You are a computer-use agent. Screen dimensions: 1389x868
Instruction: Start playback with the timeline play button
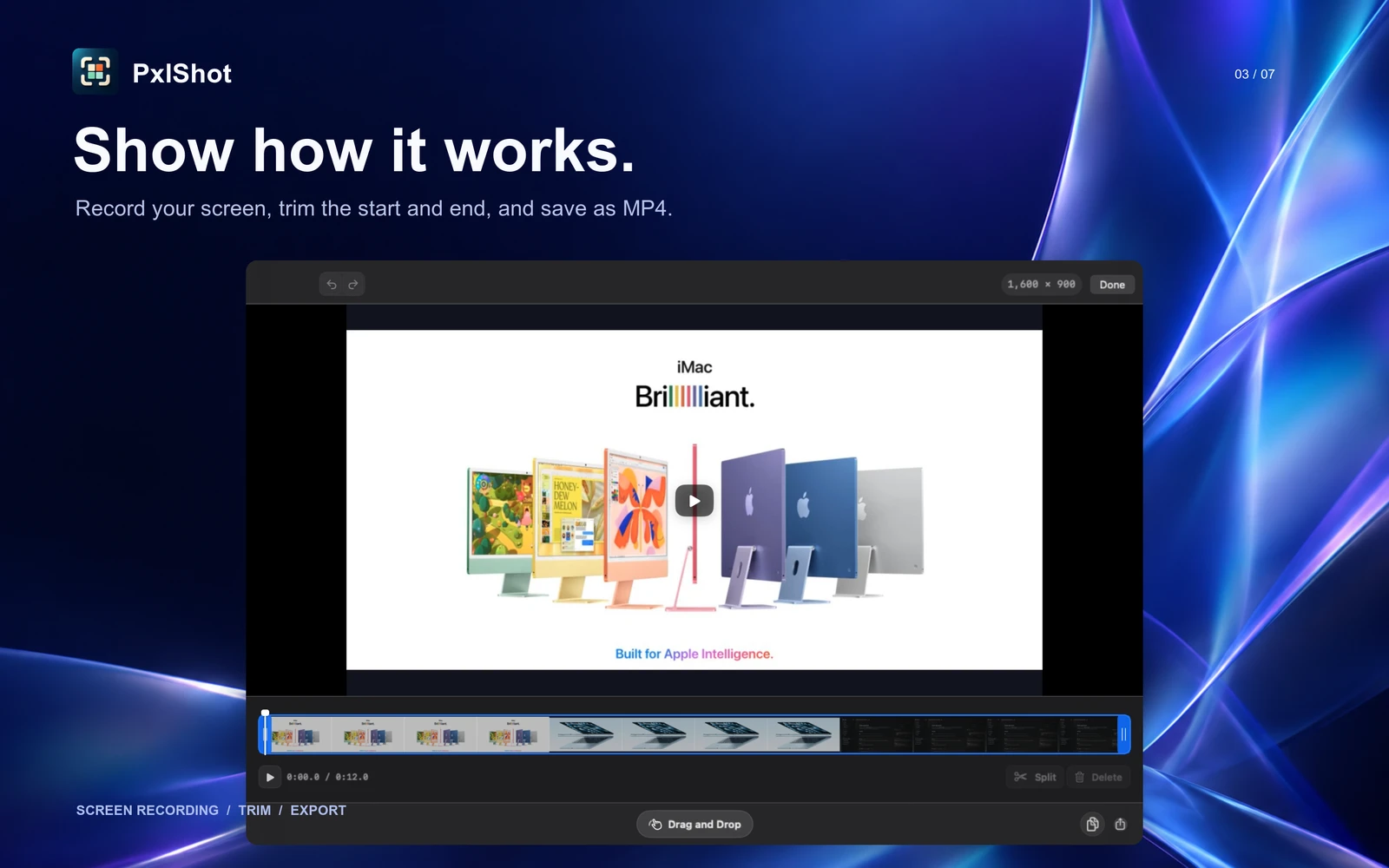(270, 777)
